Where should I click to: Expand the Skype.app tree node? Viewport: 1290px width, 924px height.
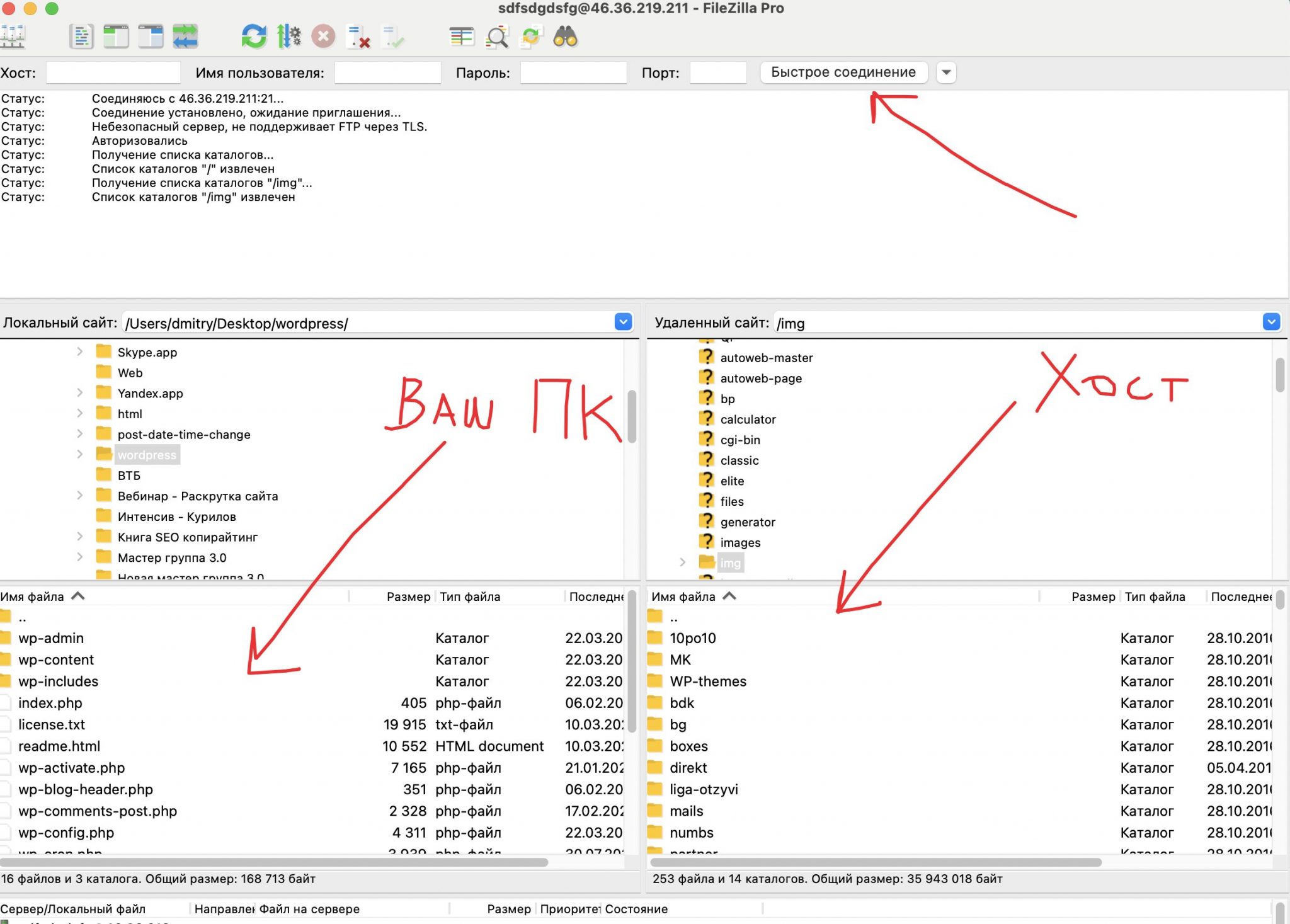[x=79, y=351]
